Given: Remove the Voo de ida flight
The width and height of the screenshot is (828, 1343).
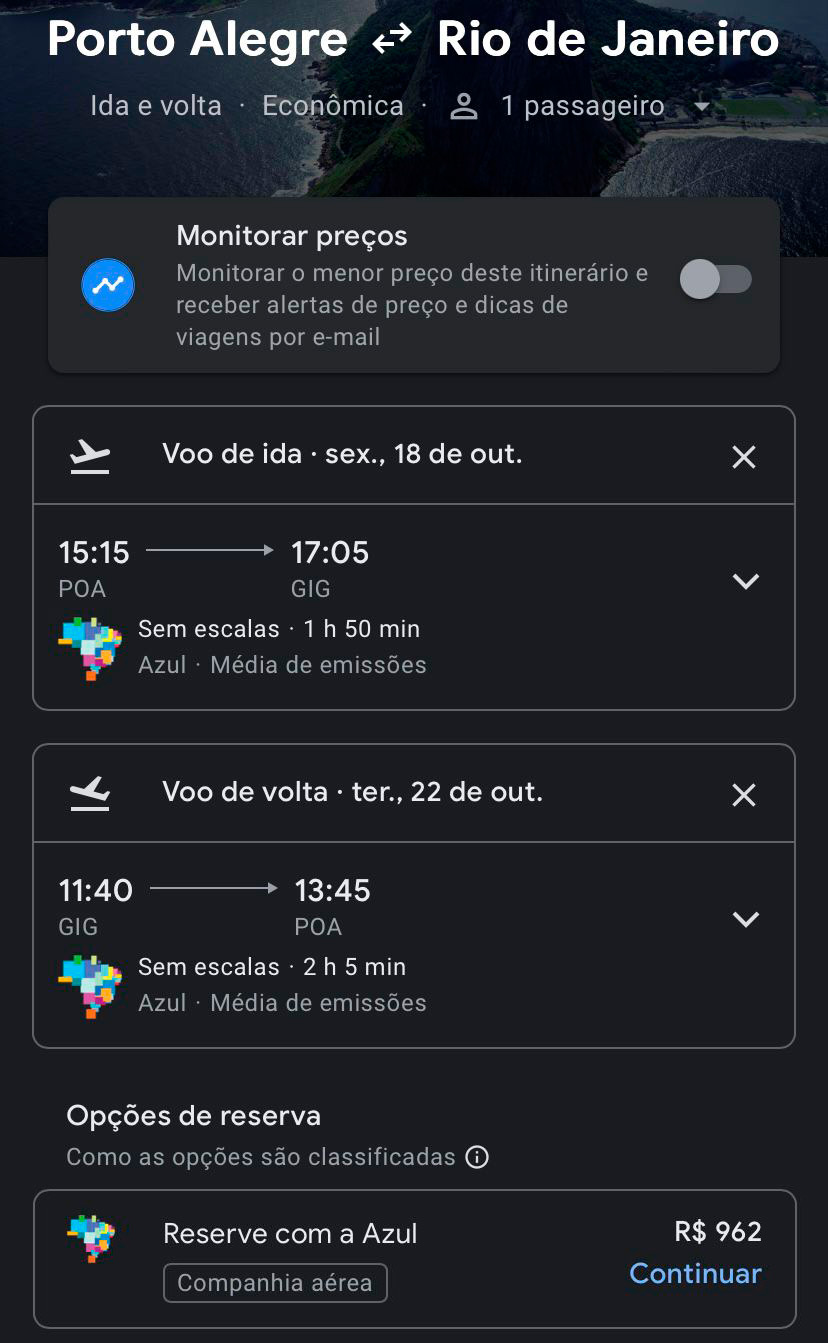Looking at the screenshot, I should point(744,457).
